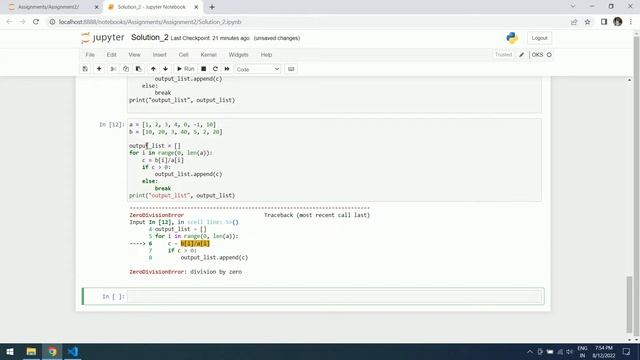This screenshot has width=640, height=360.
Task: Click the kernel idle circle indicator
Action: [549, 55]
